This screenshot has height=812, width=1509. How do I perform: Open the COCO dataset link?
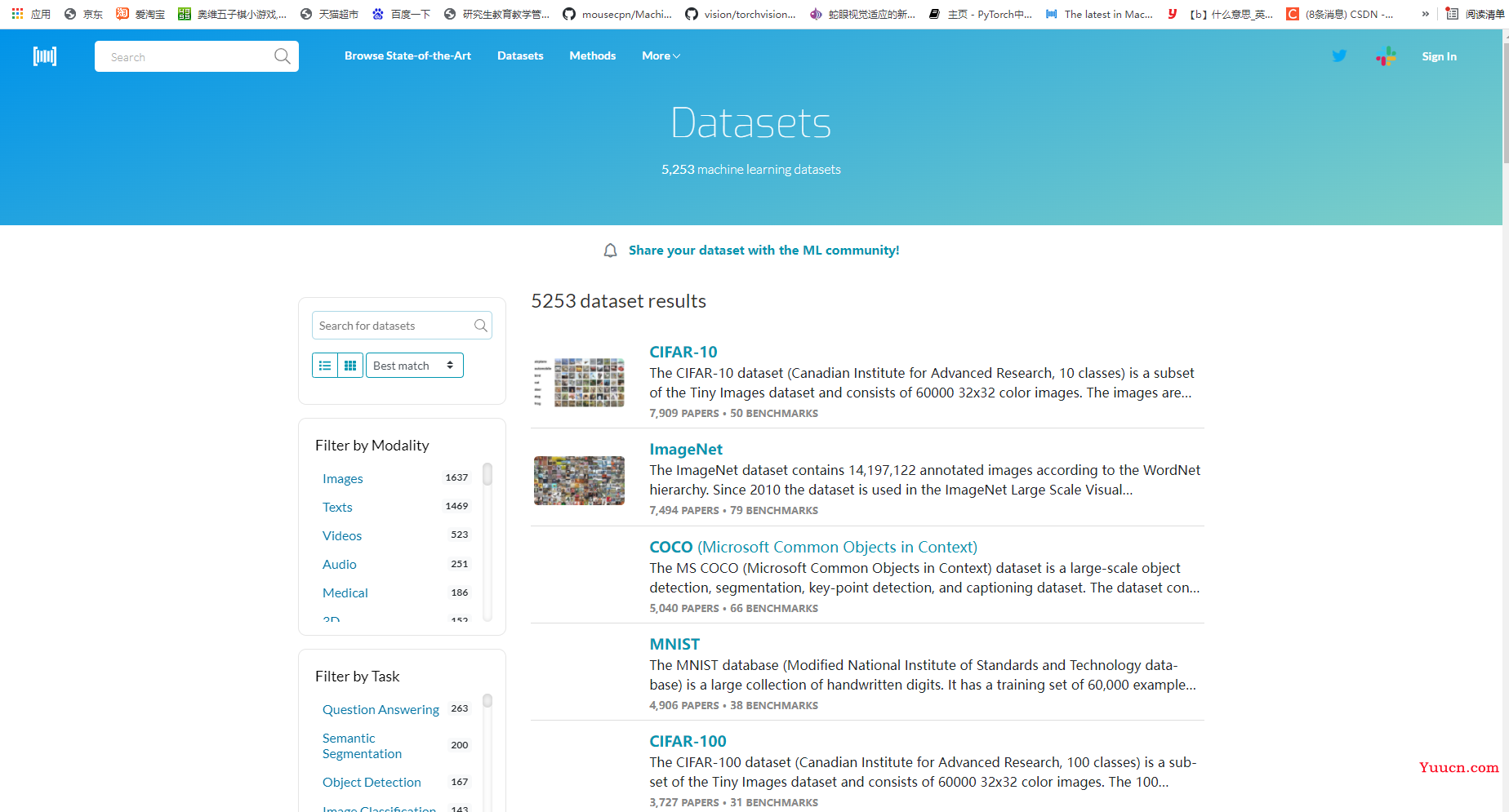pyautogui.click(x=813, y=547)
